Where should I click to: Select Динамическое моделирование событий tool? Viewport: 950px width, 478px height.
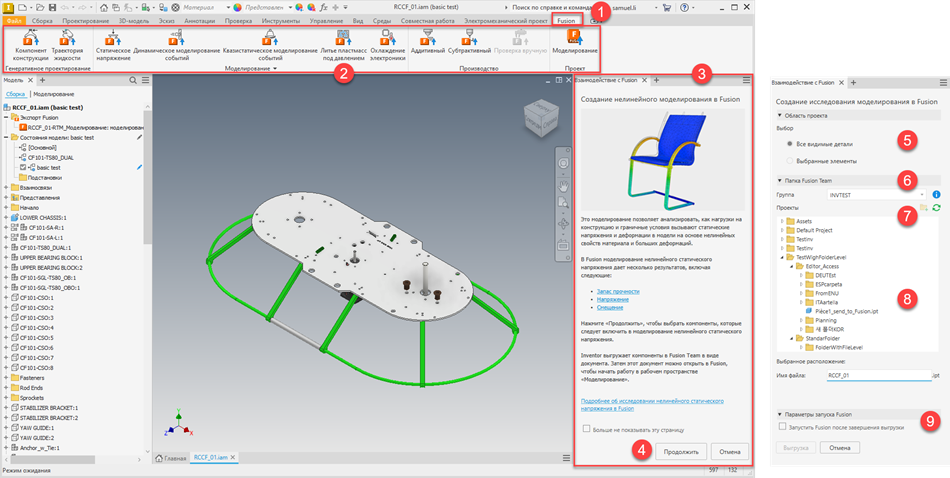(176, 46)
